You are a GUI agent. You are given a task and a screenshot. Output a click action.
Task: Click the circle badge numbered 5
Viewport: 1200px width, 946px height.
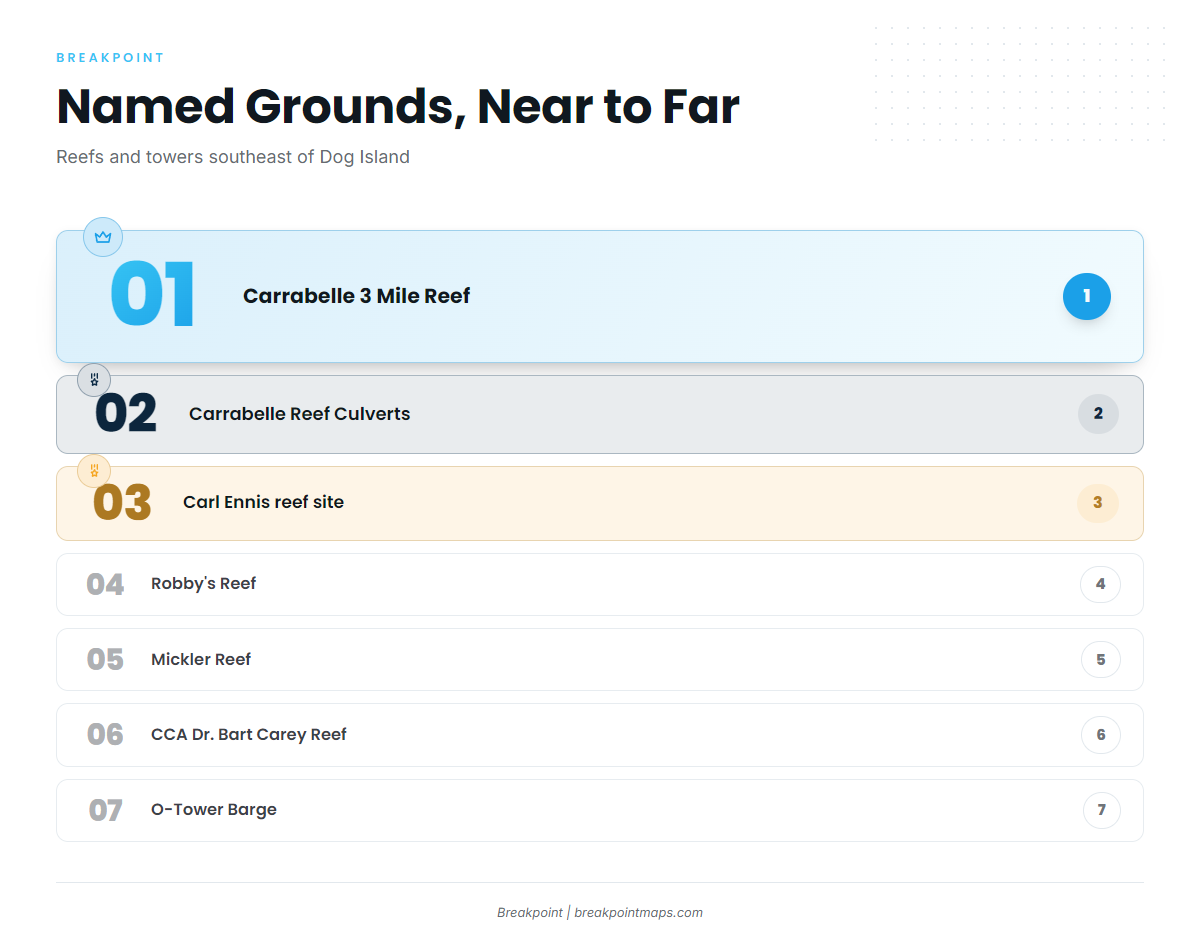coord(1101,660)
